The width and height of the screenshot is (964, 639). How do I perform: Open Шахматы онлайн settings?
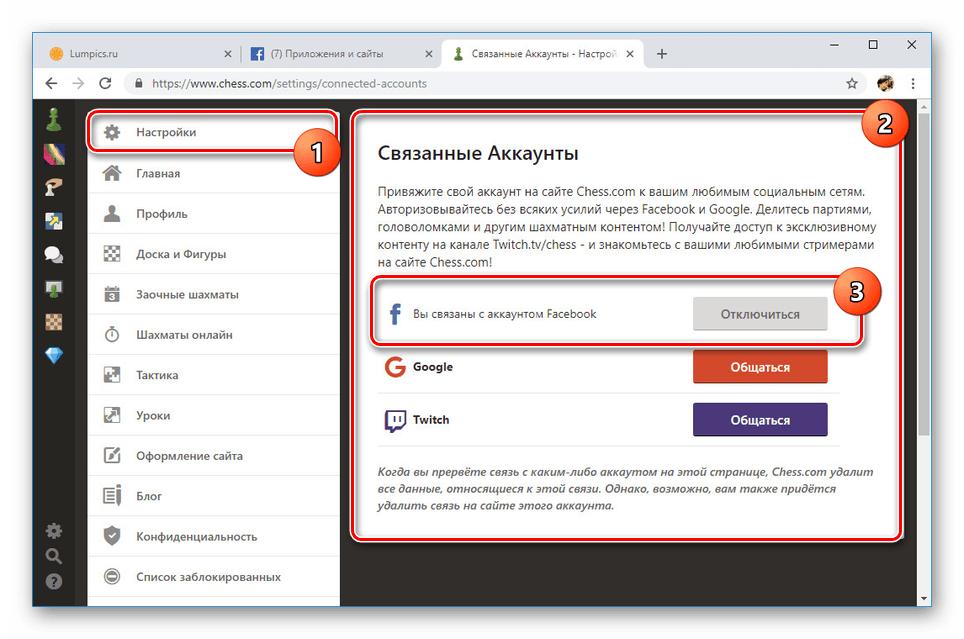(213, 335)
